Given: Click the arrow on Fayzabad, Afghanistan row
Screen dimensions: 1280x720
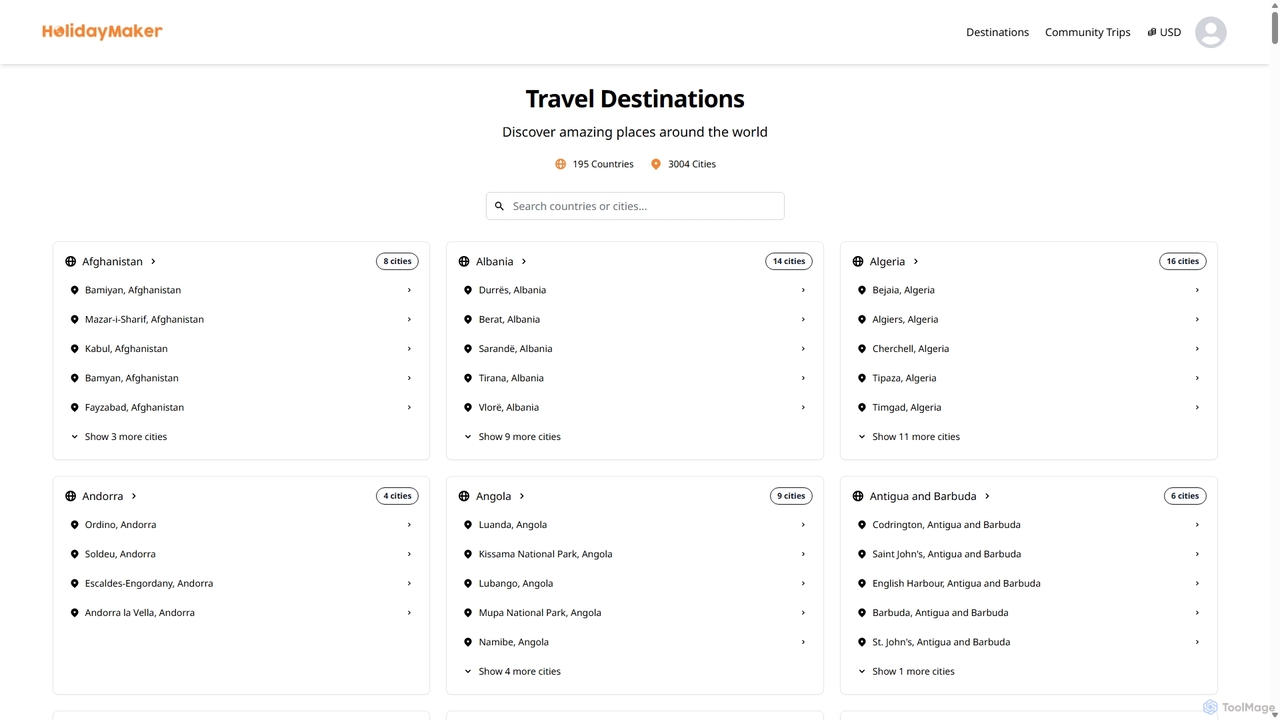Looking at the screenshot, I should click(x=409, y=407).
